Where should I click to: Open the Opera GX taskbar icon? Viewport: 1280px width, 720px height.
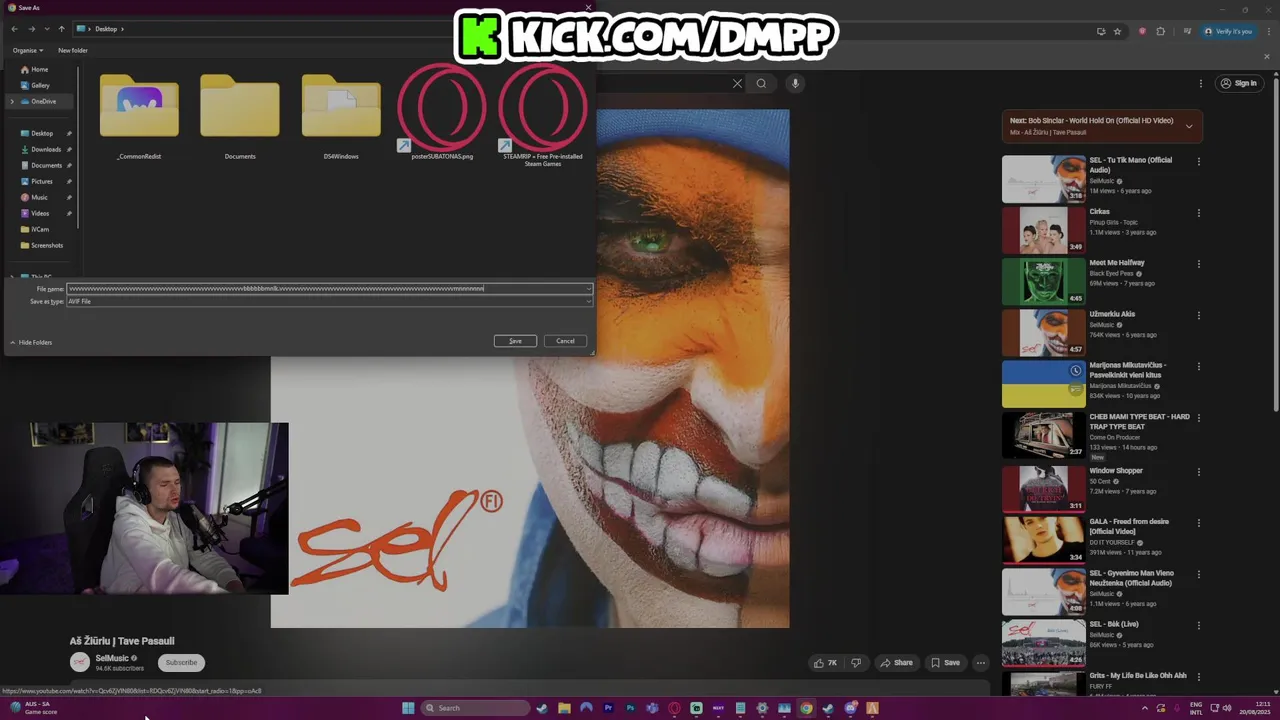point(674,708)
